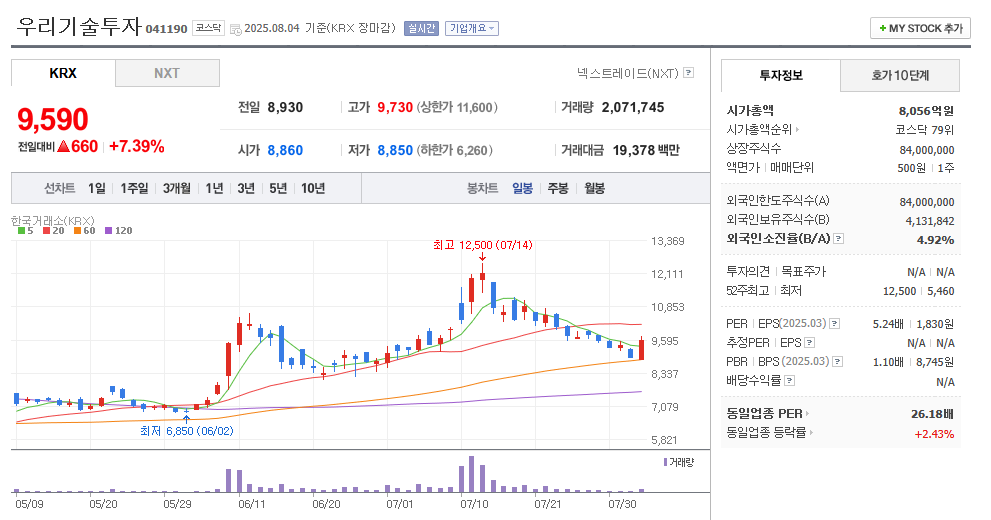The height and width of the screenshot is (520, 991).
Task: Click the tallest volume bar near 07/10
Action: point(471,474)
